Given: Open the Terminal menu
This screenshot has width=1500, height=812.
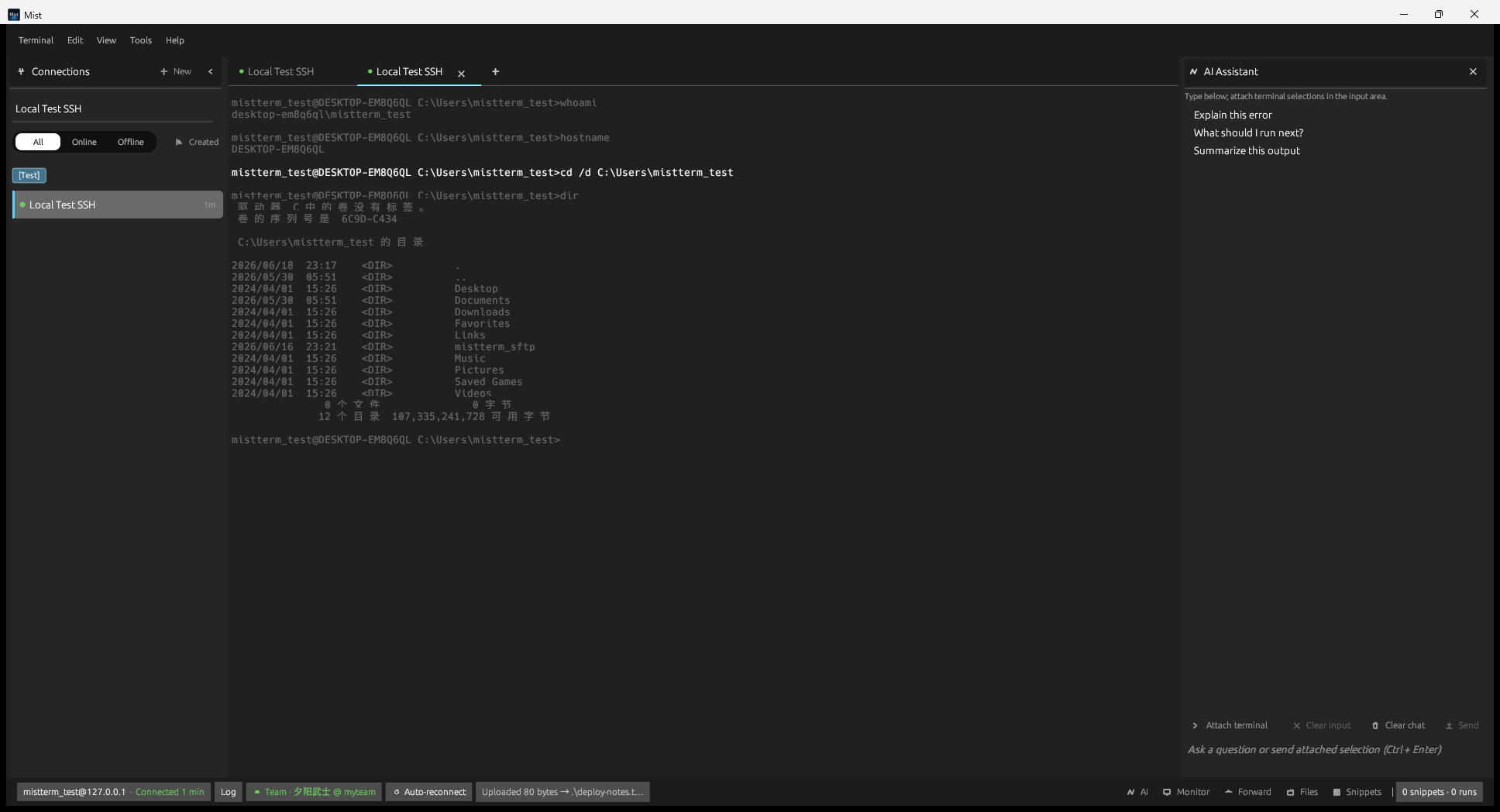Looking at the screenshot, I should (x=36, y=40).
